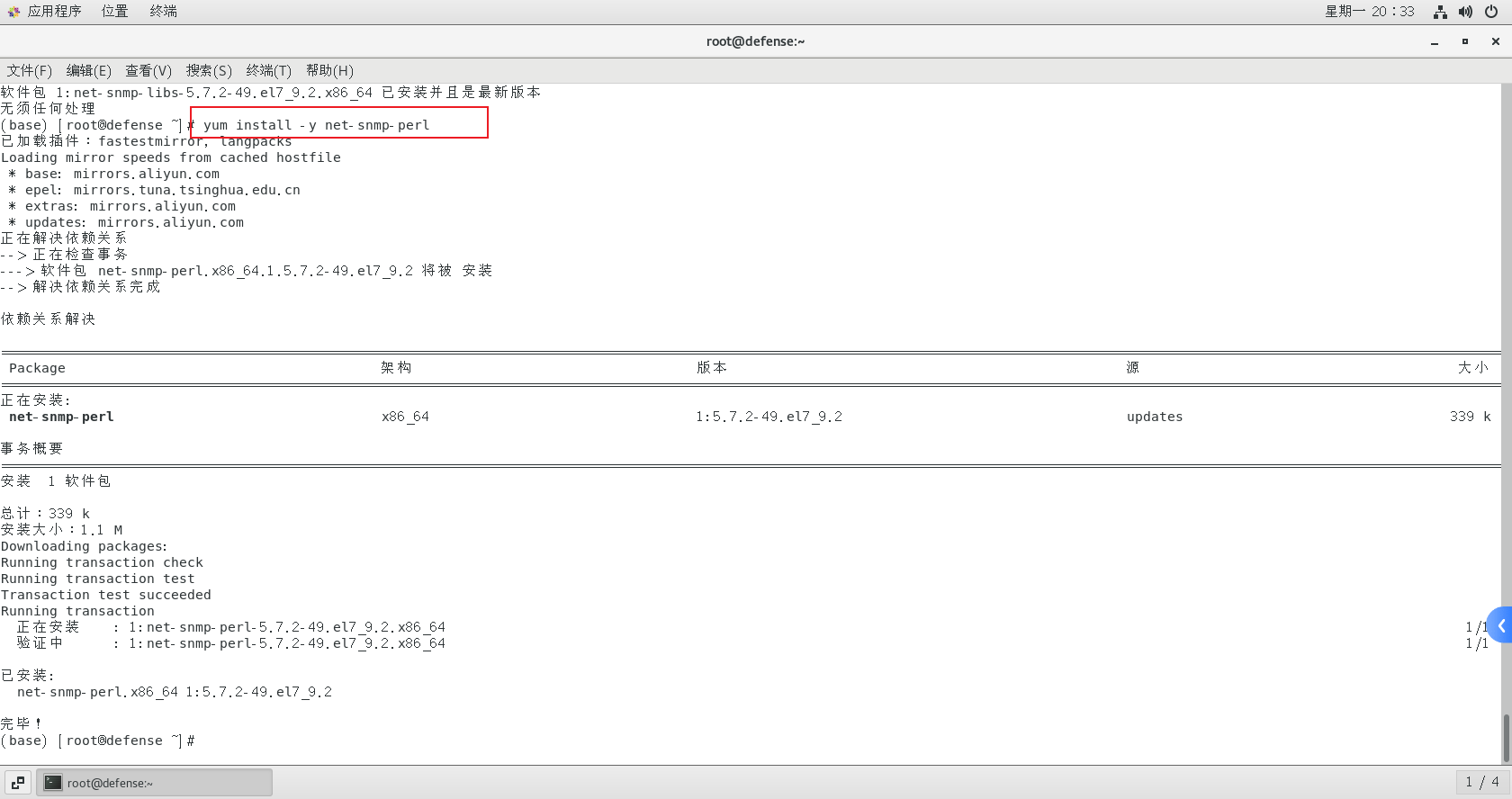Click the 'base: mirrors.aliyun.com' line
Screen dimensions: 1512x799
pos(113,174)
